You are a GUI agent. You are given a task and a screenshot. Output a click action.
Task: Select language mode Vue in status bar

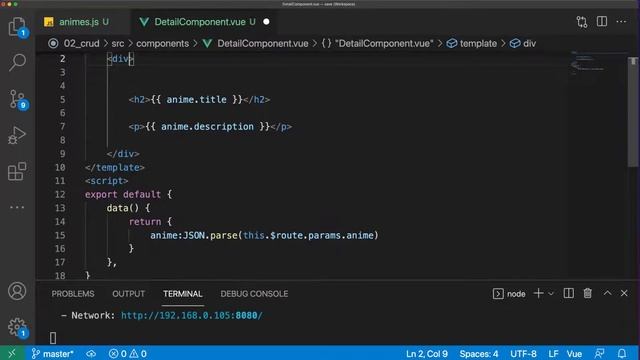point(574,354)
